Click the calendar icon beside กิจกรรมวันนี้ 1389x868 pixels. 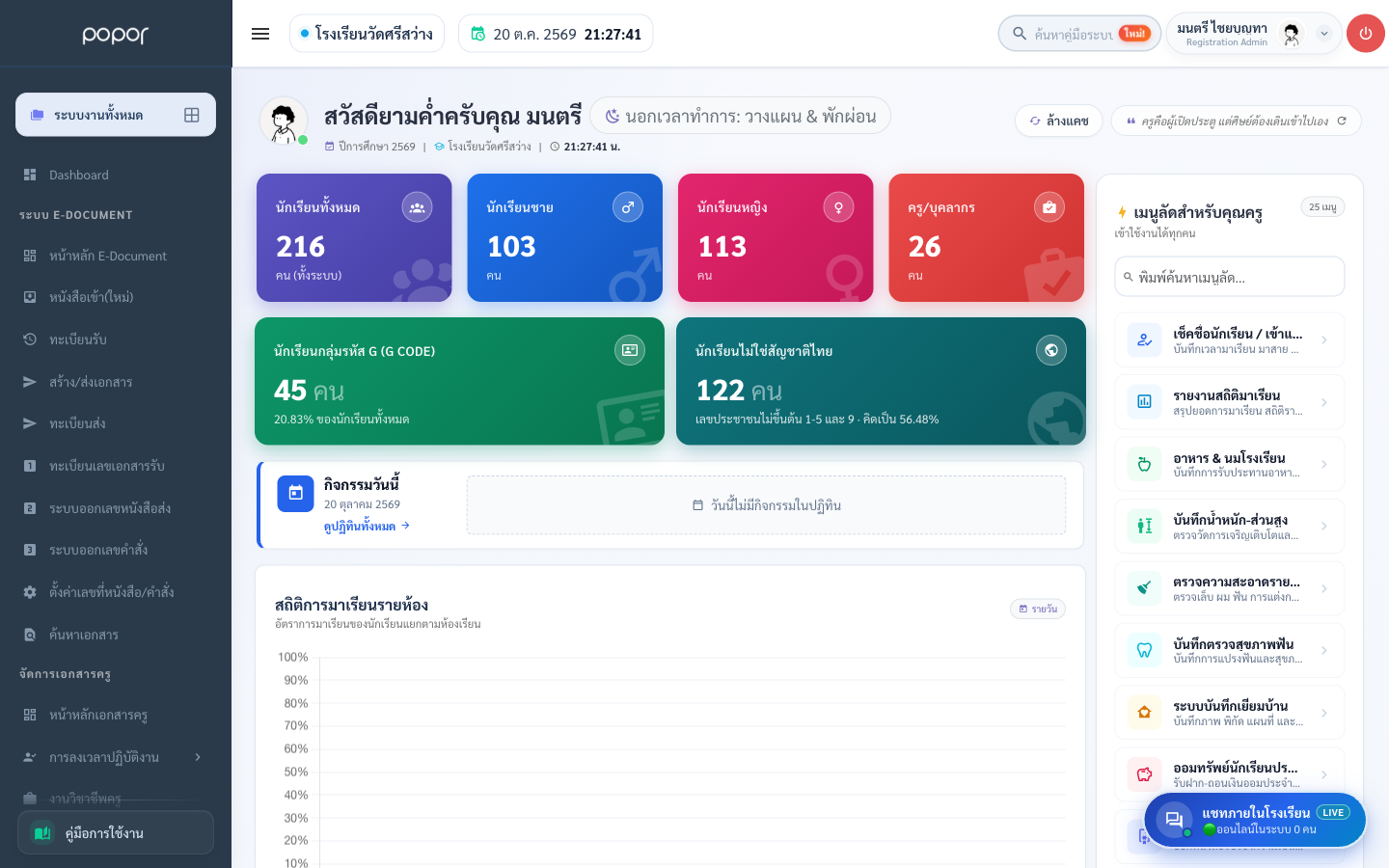[296, 494]
